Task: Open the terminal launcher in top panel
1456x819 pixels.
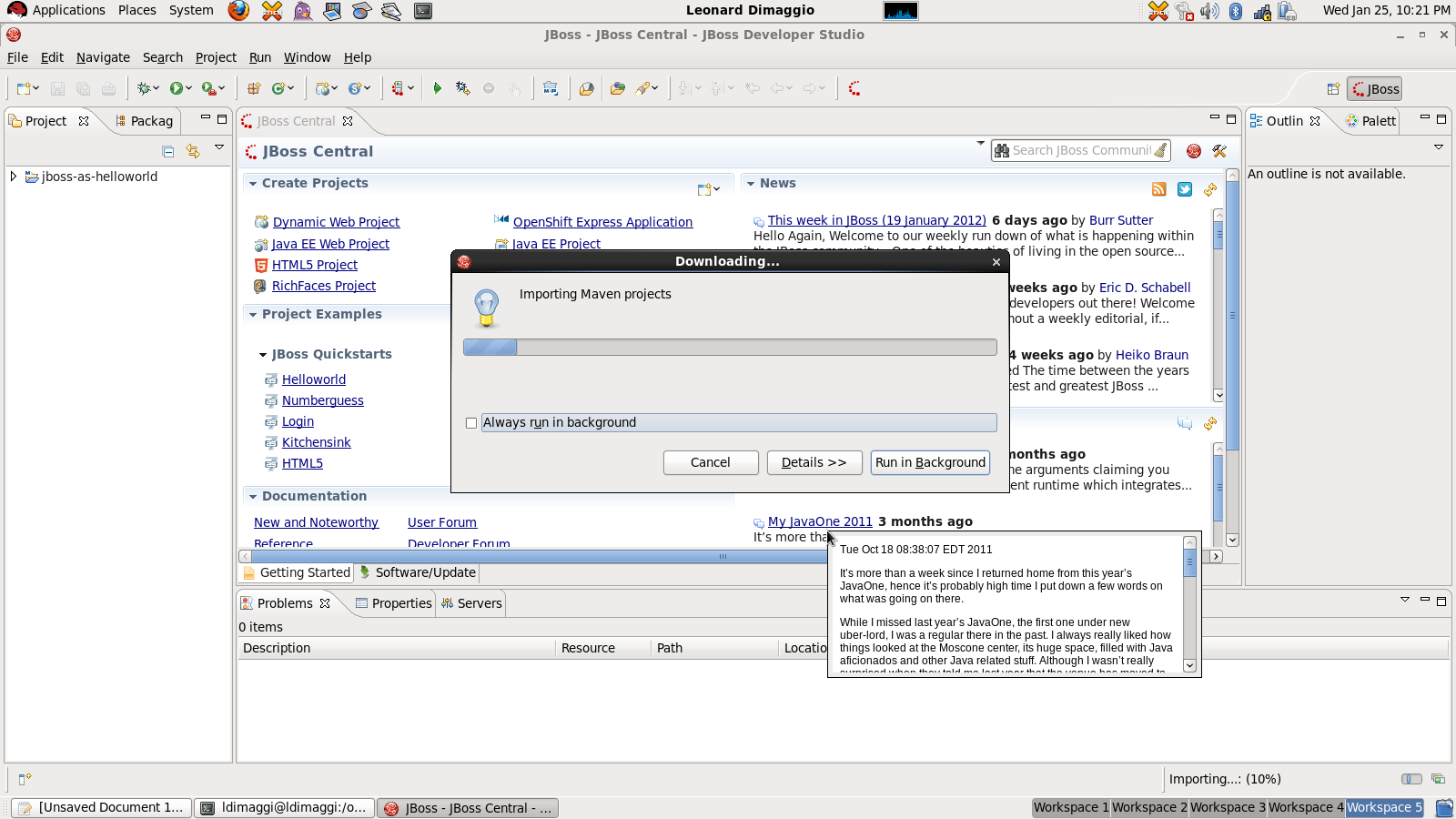Action: [x=423, y=11]
